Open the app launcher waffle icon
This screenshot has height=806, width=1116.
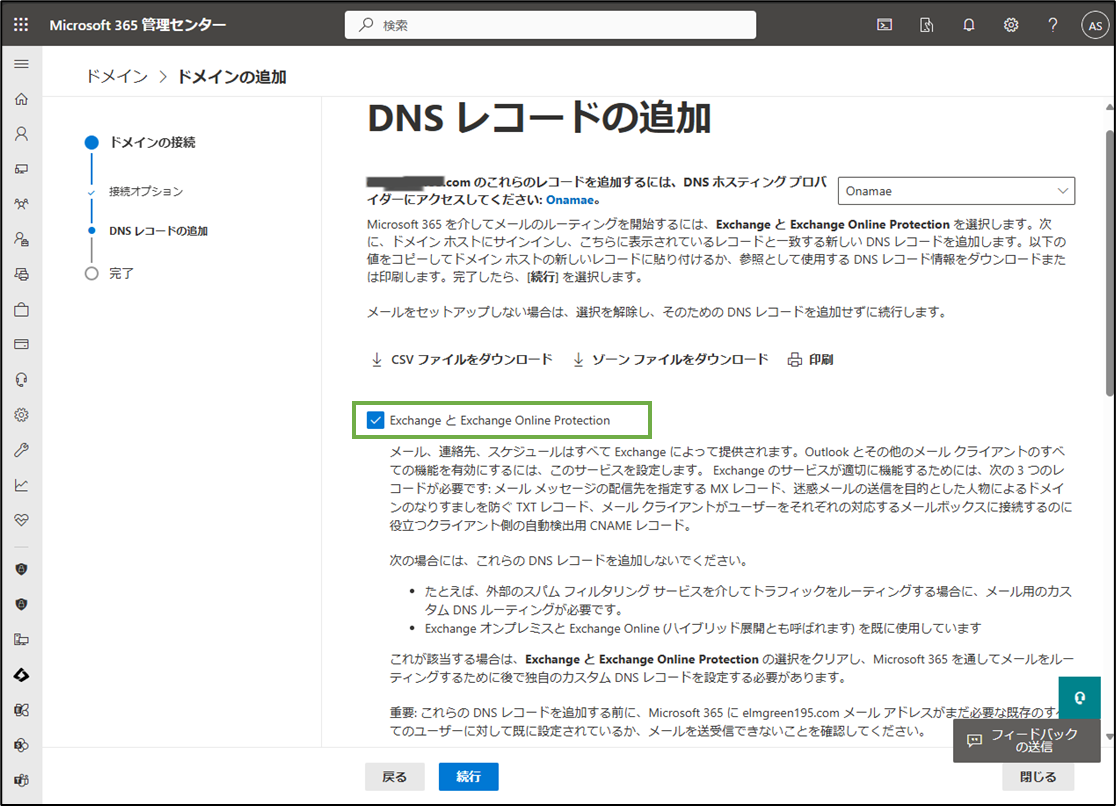tap(21, 25)
